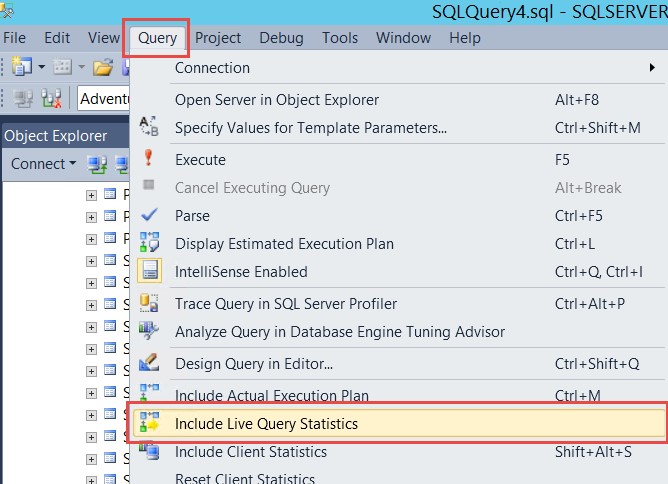Open the Query menu

[157, 38]
